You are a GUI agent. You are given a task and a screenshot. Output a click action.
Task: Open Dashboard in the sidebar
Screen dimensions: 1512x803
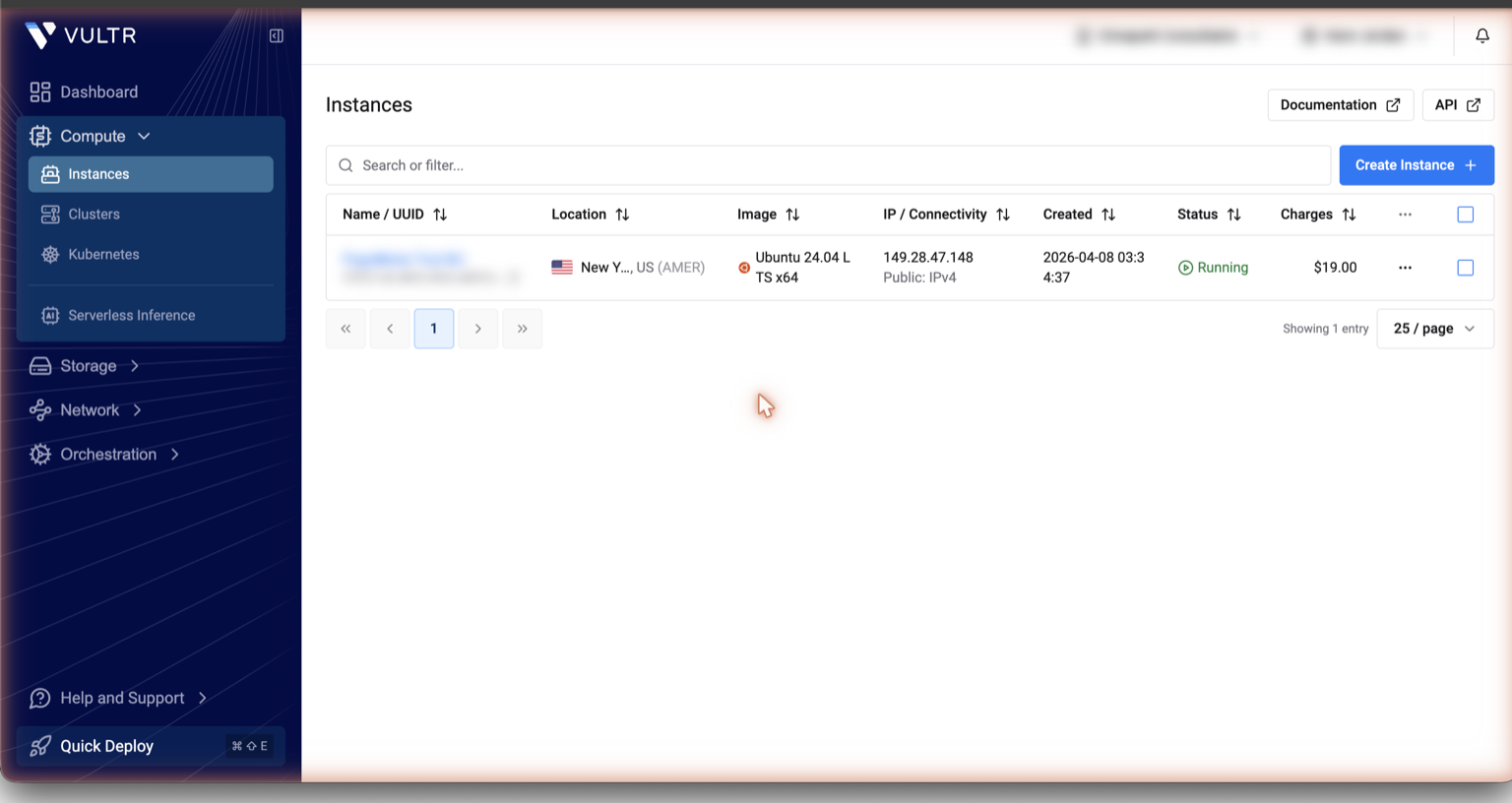click(x=98, y=92)
